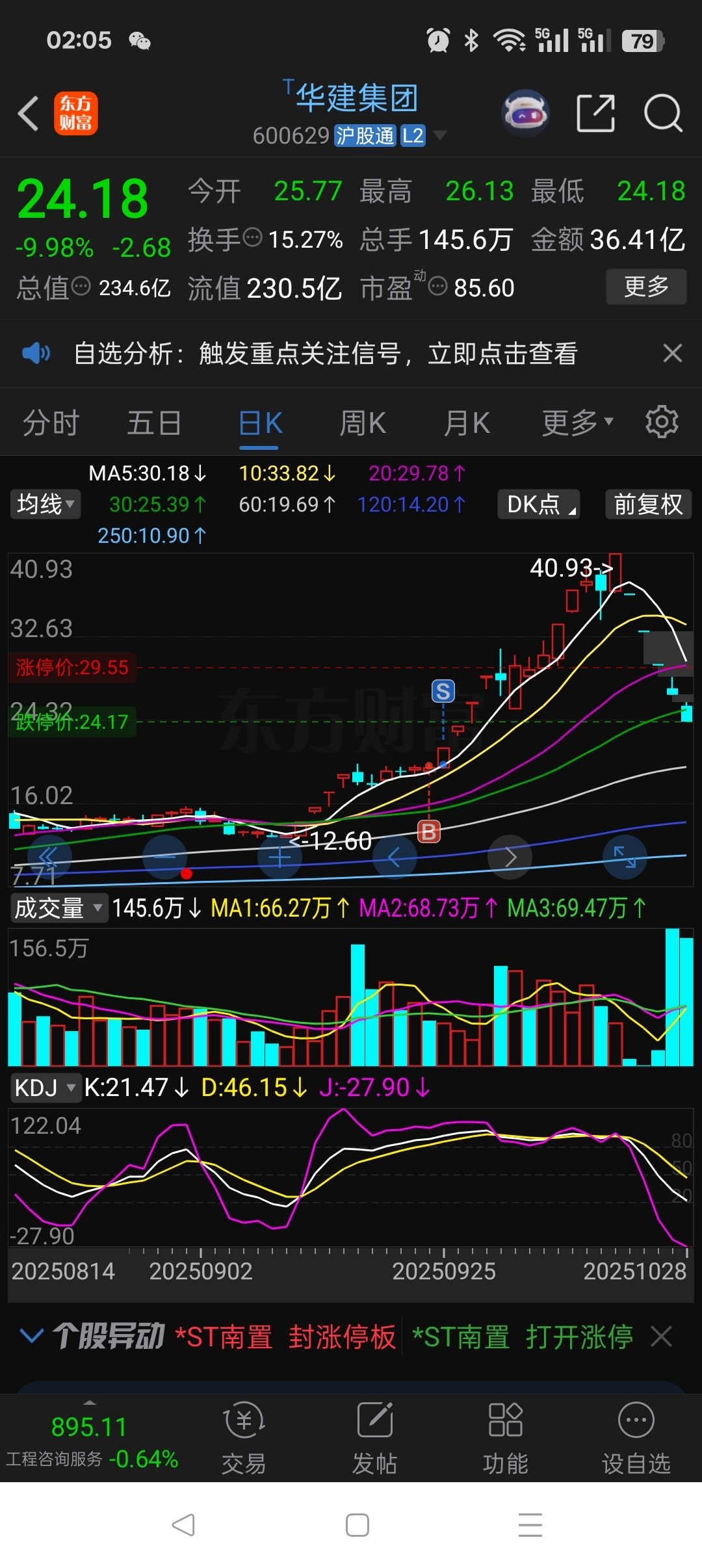Screen dimensions: 702x1568
Task: Move chart right with arrow button
Action: [510, 857]
